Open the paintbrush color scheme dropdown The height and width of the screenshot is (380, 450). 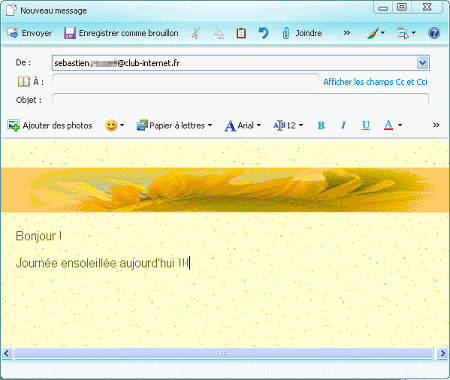click(x=376, y=33)
